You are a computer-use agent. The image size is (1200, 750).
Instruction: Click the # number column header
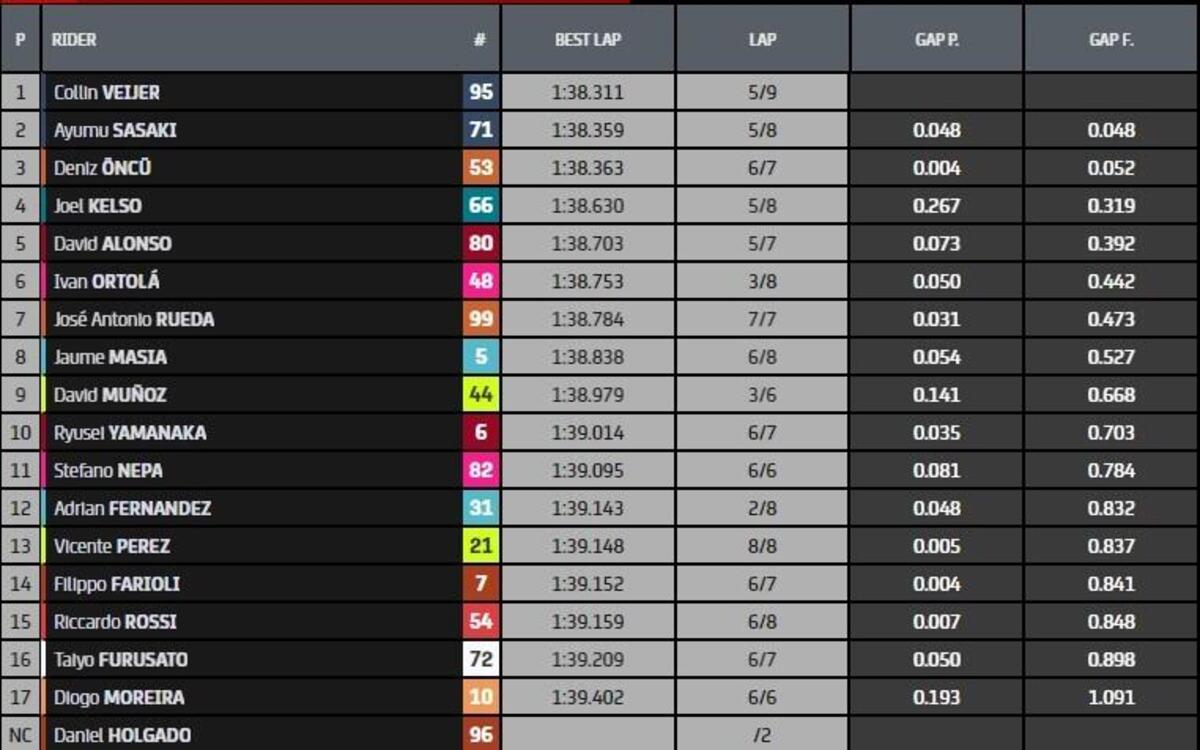(x=480, y=41)
